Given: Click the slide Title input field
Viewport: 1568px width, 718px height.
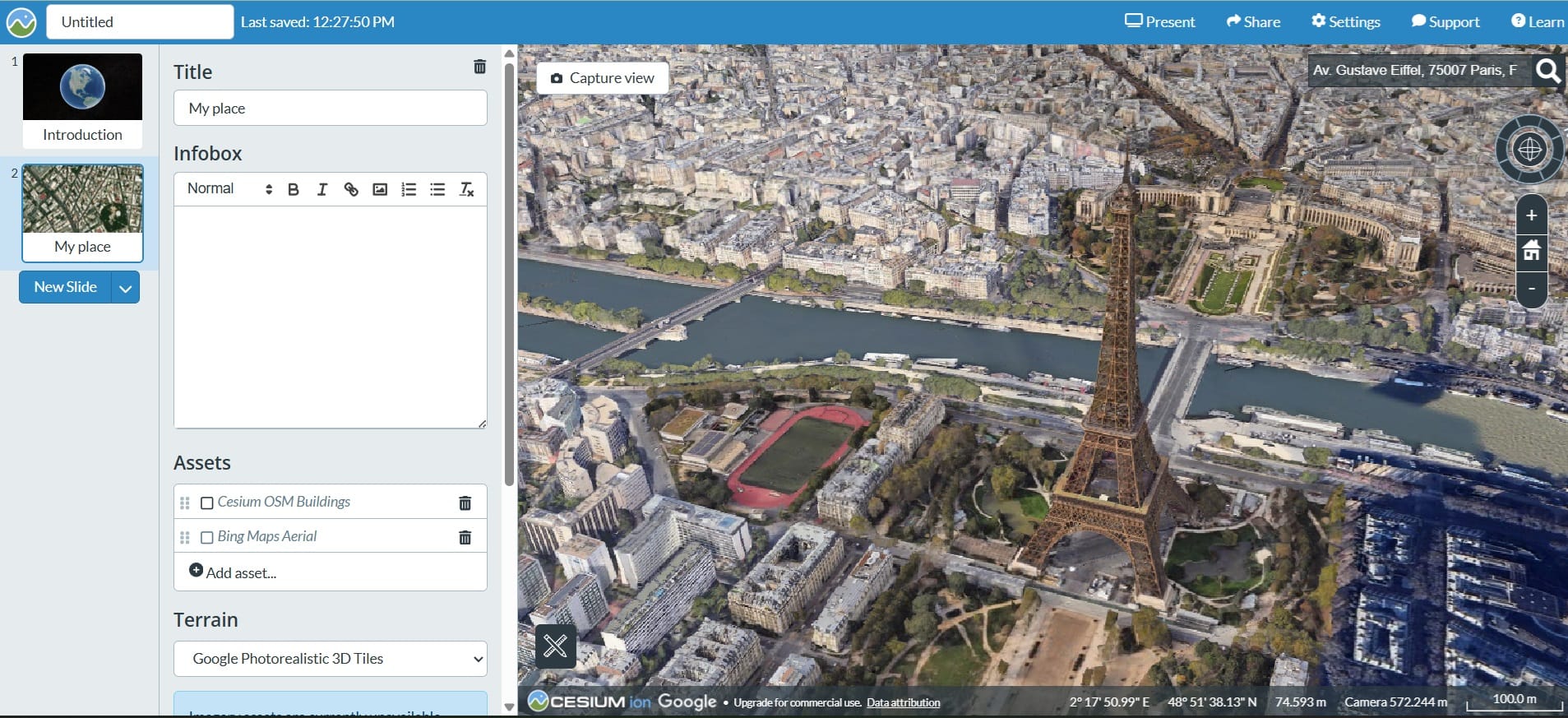Looking at the screenshot, I should pos(330,109).
